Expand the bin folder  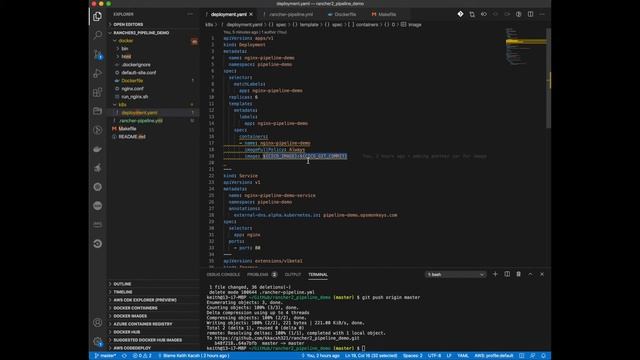click(124, 49)
